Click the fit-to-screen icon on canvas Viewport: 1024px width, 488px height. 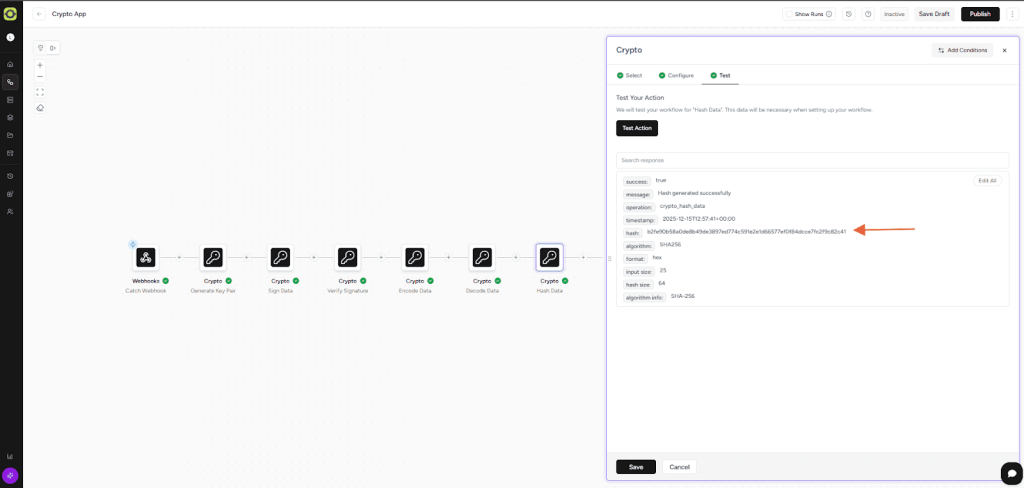click(x=40, y=92)
